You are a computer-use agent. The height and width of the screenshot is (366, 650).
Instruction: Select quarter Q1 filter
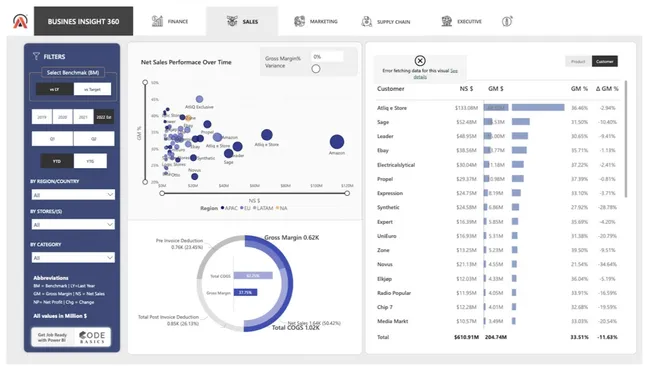pyautogui.click(x=52, y=139)
